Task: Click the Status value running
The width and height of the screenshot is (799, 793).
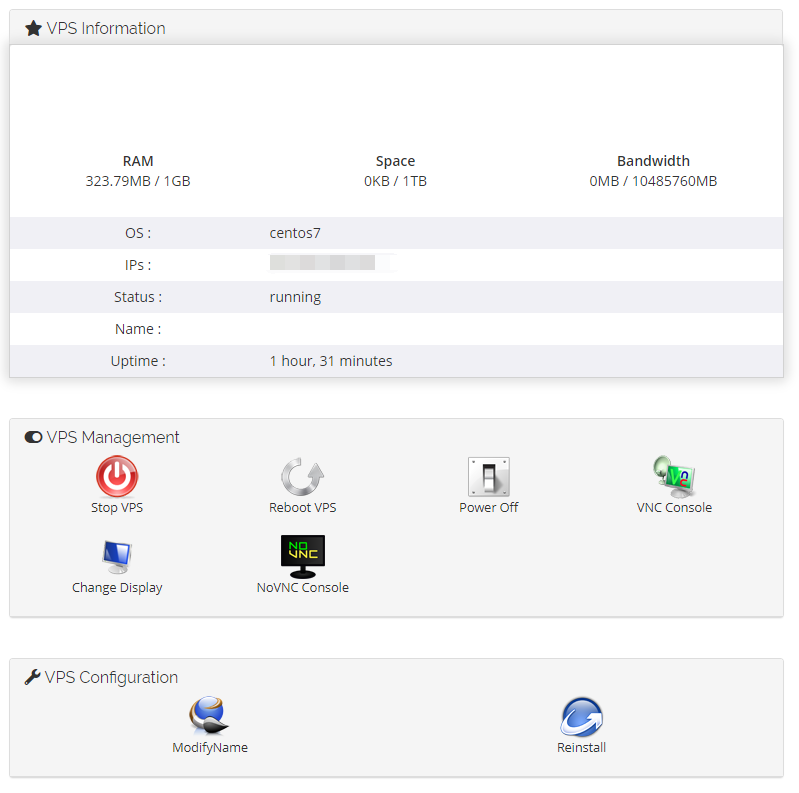Action: [295, 298]
